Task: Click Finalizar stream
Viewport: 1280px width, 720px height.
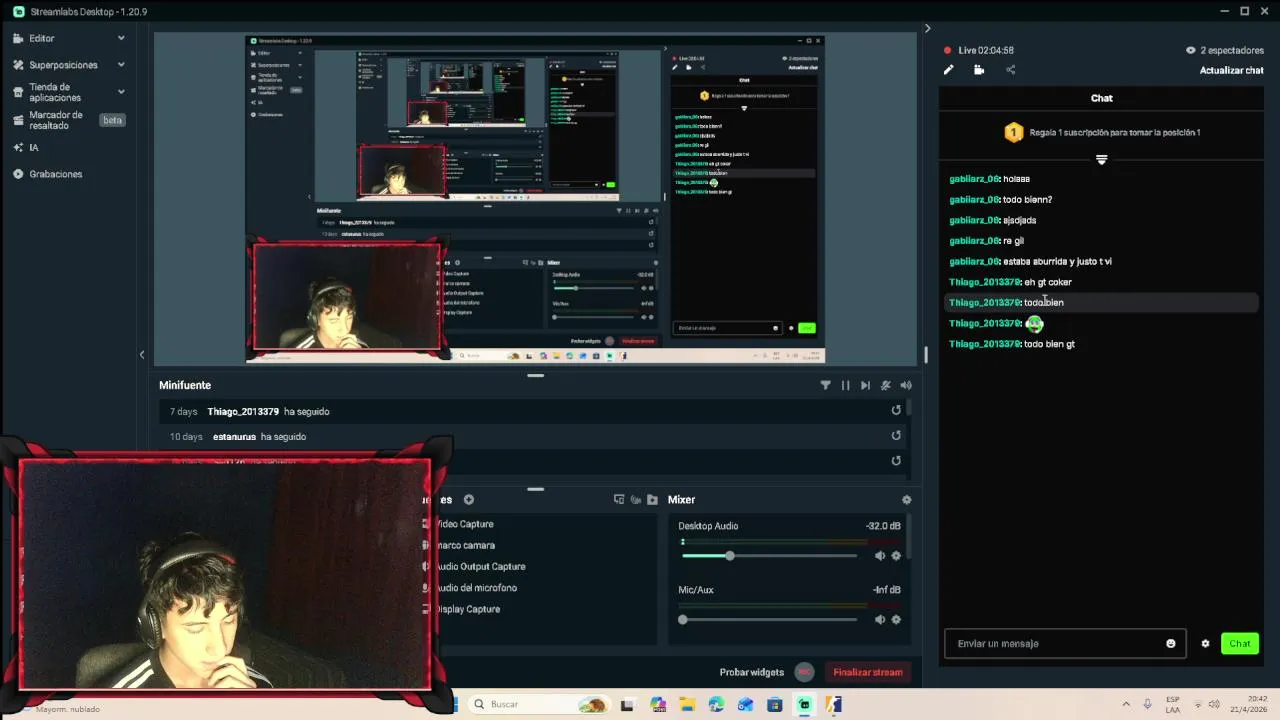Action: pos(868,672)
